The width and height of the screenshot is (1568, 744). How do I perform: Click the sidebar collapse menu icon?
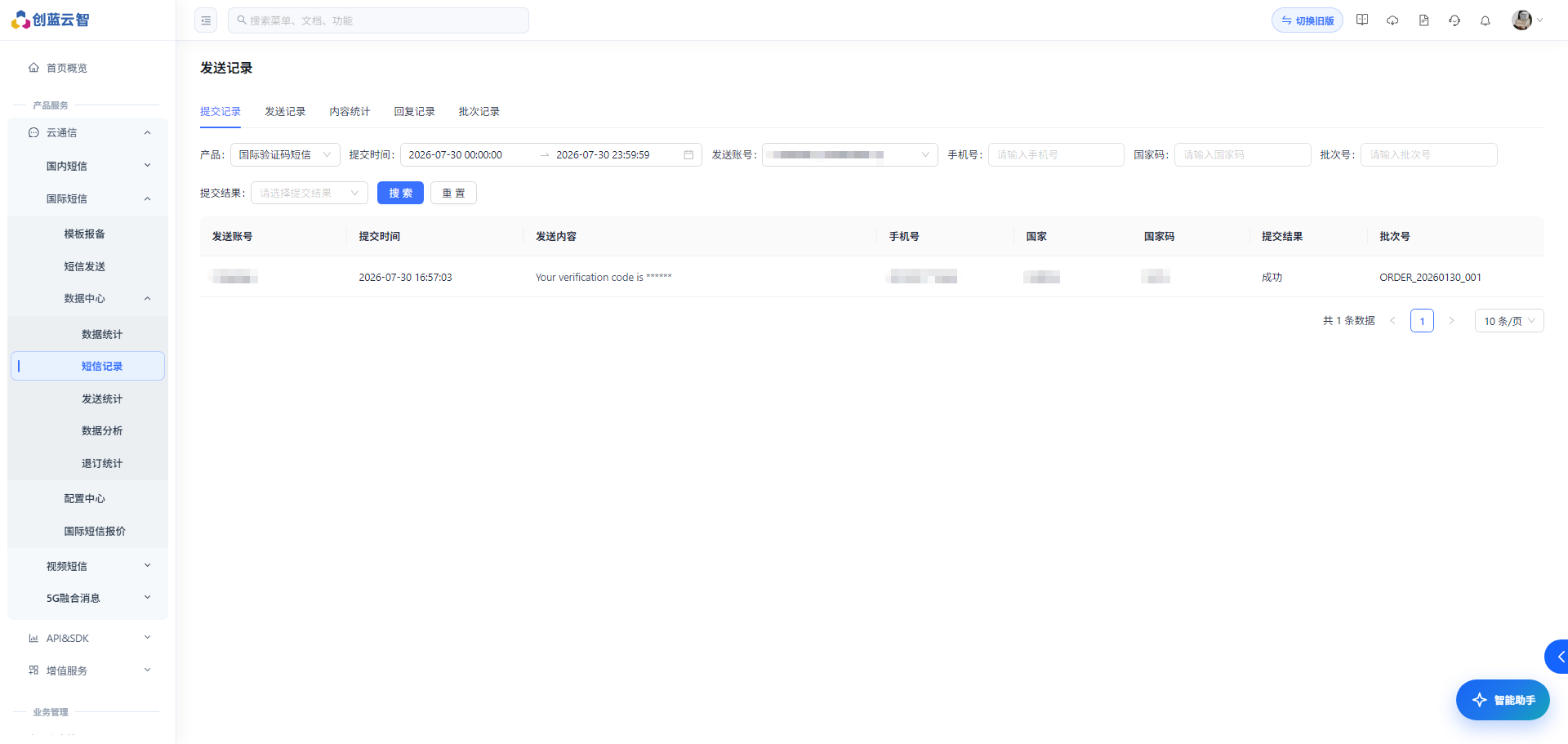[x=206, y=20]
